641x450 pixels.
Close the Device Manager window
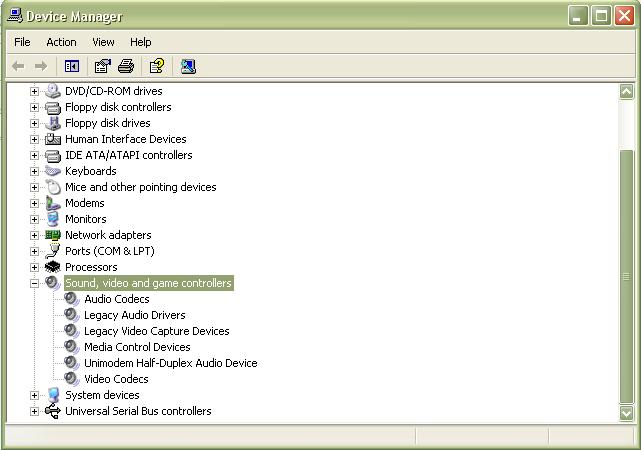[624, 16]
